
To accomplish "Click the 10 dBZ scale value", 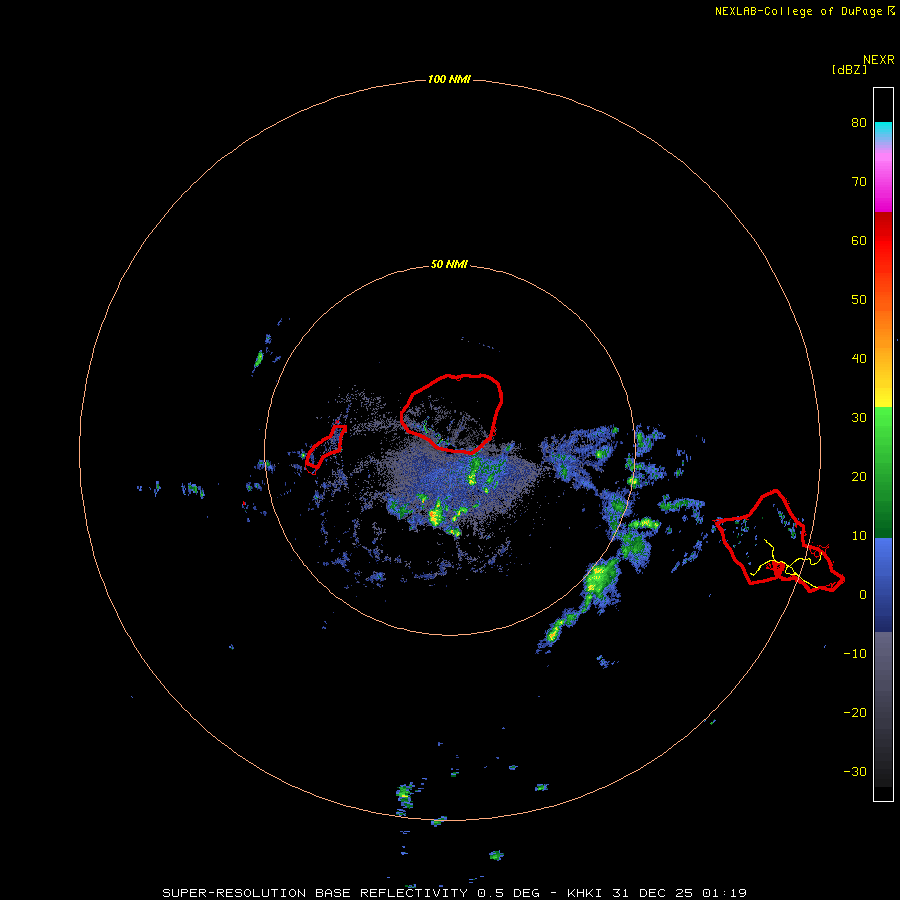I will tap(859, 536).
